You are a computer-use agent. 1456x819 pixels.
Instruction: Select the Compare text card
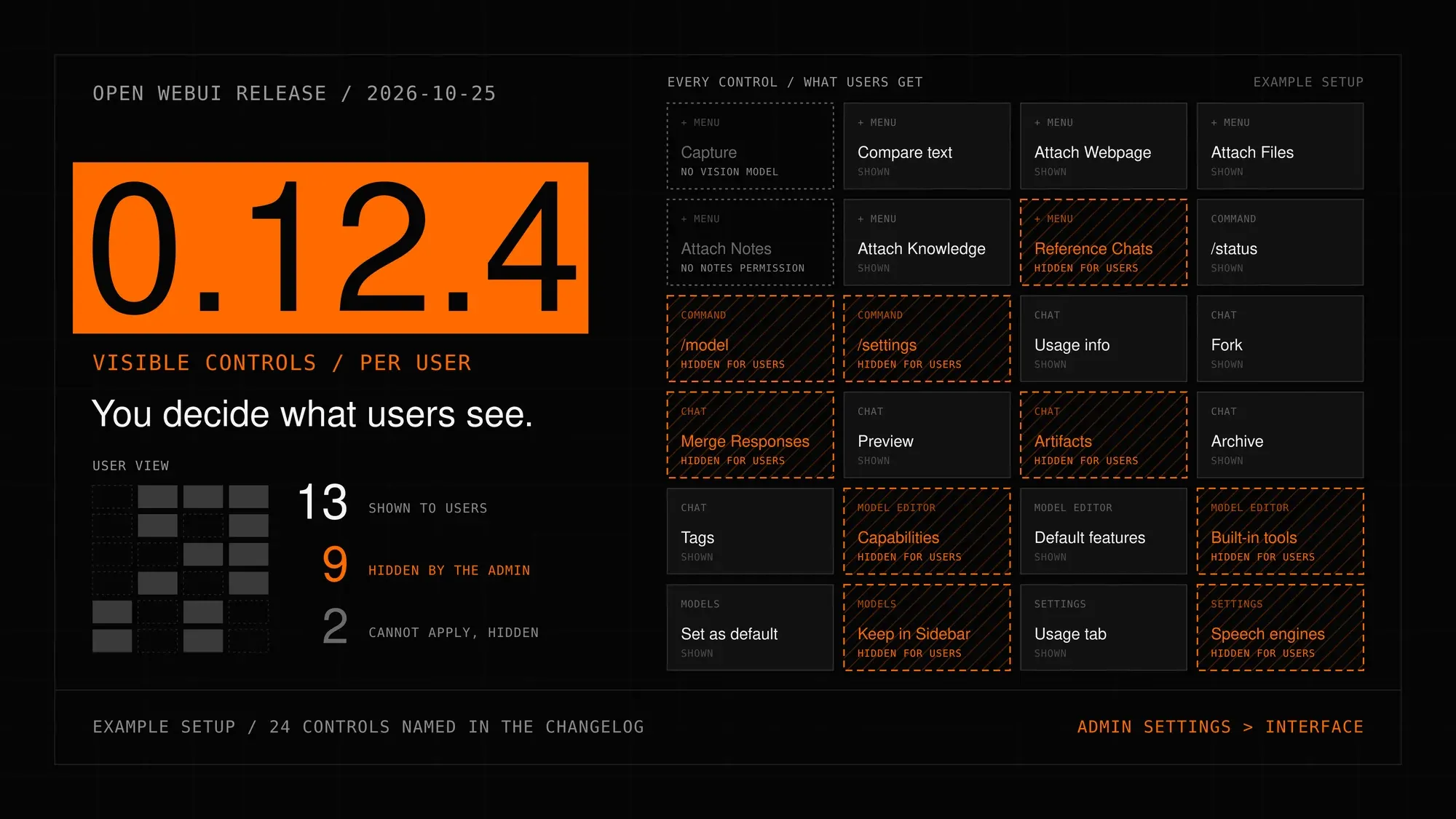tap(927, 146)
